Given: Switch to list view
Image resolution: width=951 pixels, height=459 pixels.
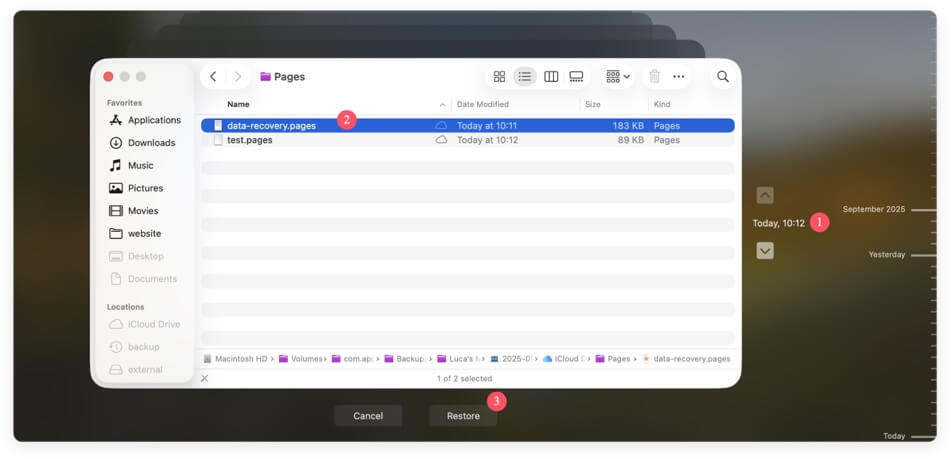Looking at the screenshot, I should tap(525, 76).
